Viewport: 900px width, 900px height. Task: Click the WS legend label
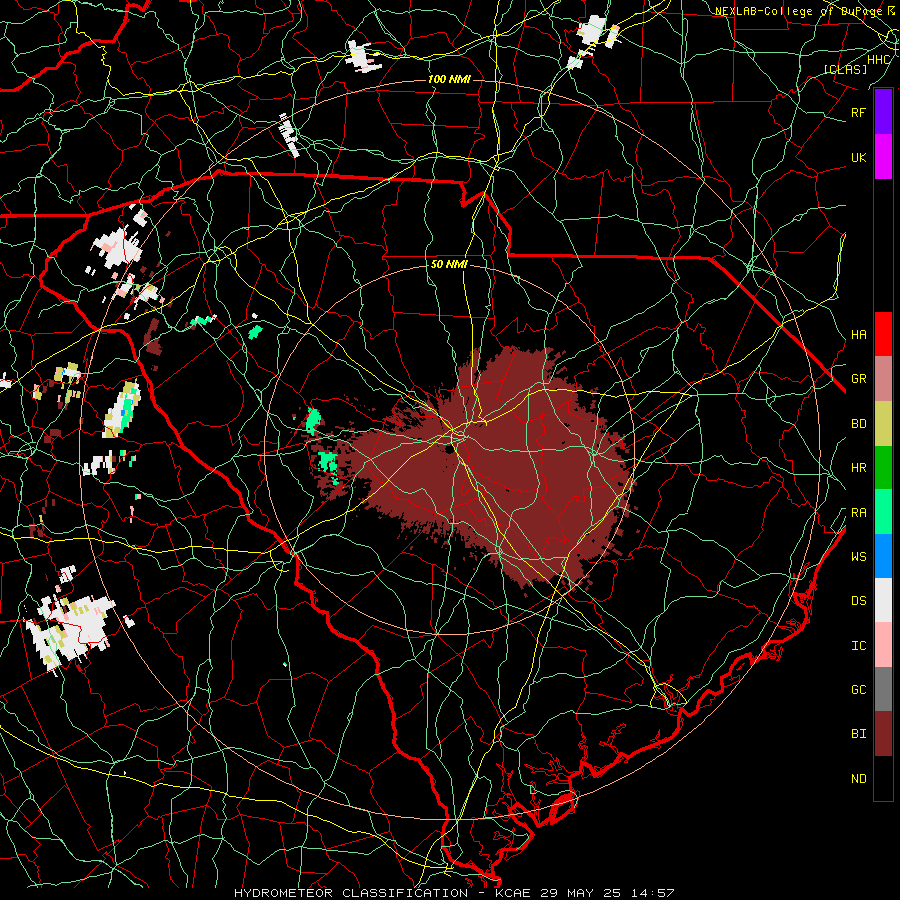tap(858, 556)
